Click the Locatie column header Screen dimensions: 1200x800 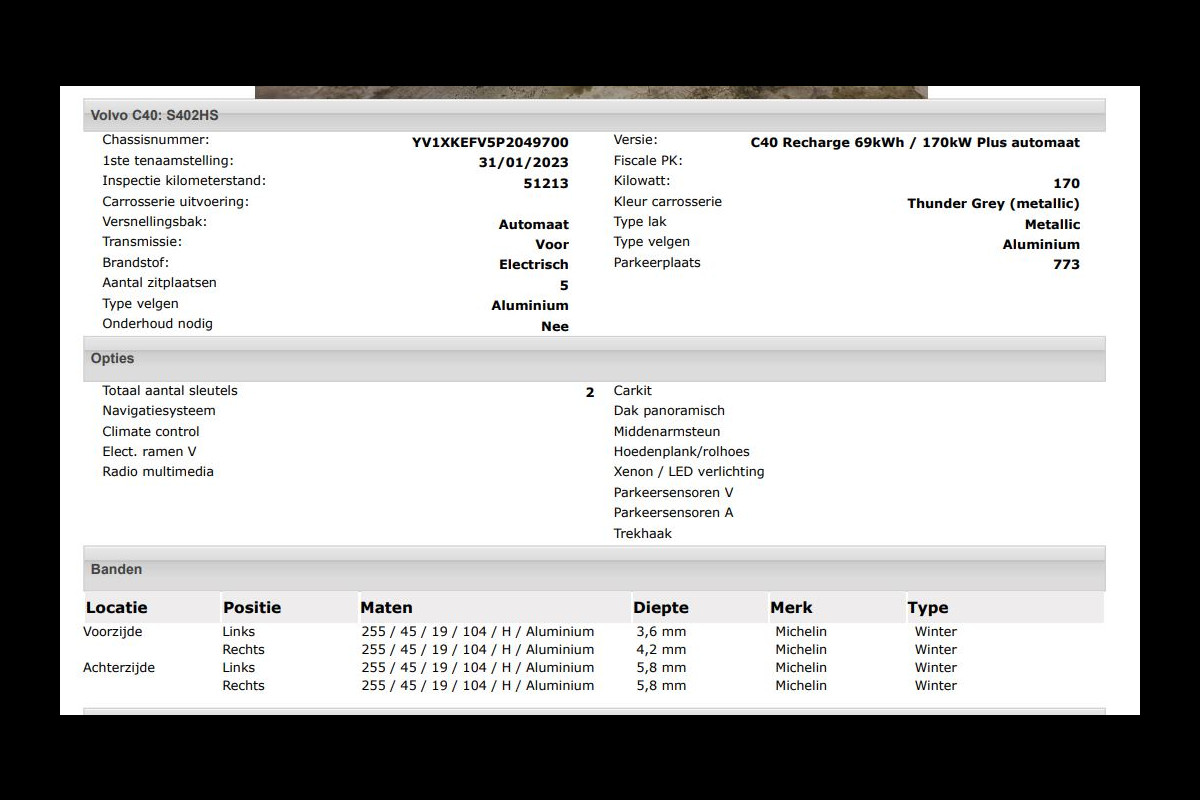pyautogui.click(x=116, y=607)
